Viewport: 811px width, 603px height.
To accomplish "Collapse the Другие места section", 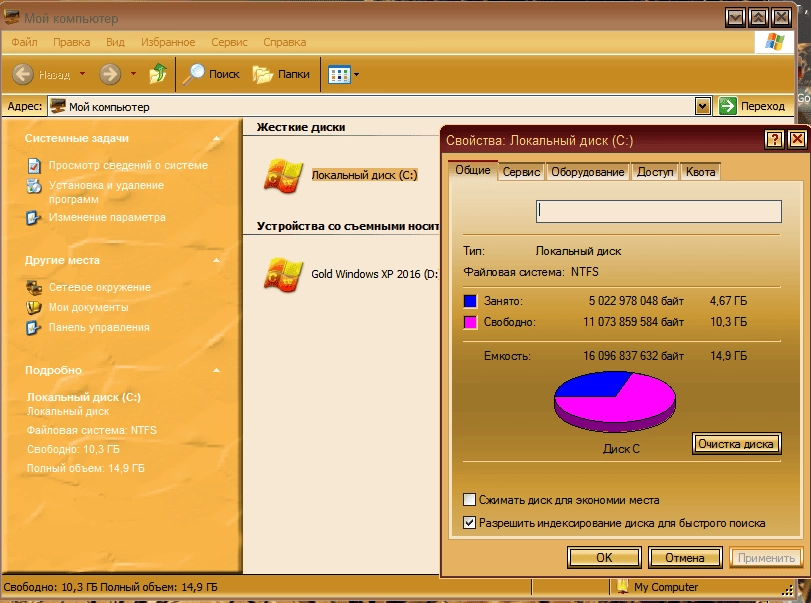I will click(216, 261).
